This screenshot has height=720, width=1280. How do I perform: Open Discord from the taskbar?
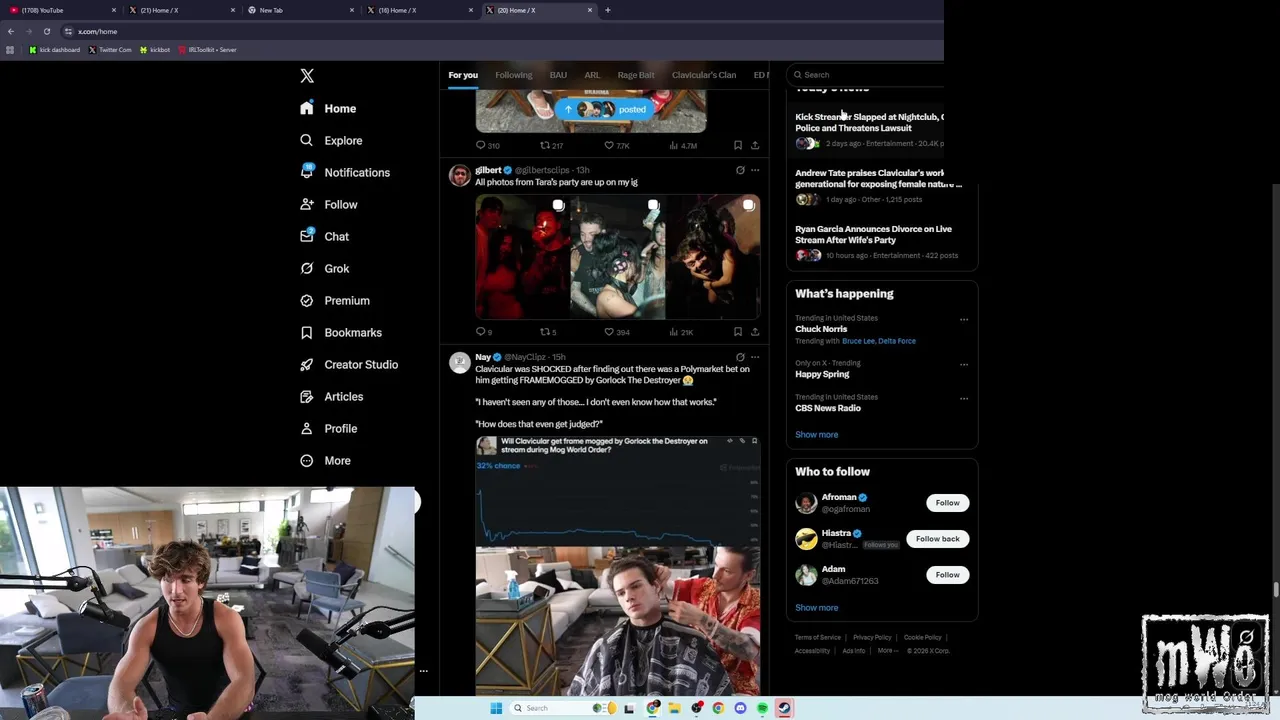click(740, 708)
